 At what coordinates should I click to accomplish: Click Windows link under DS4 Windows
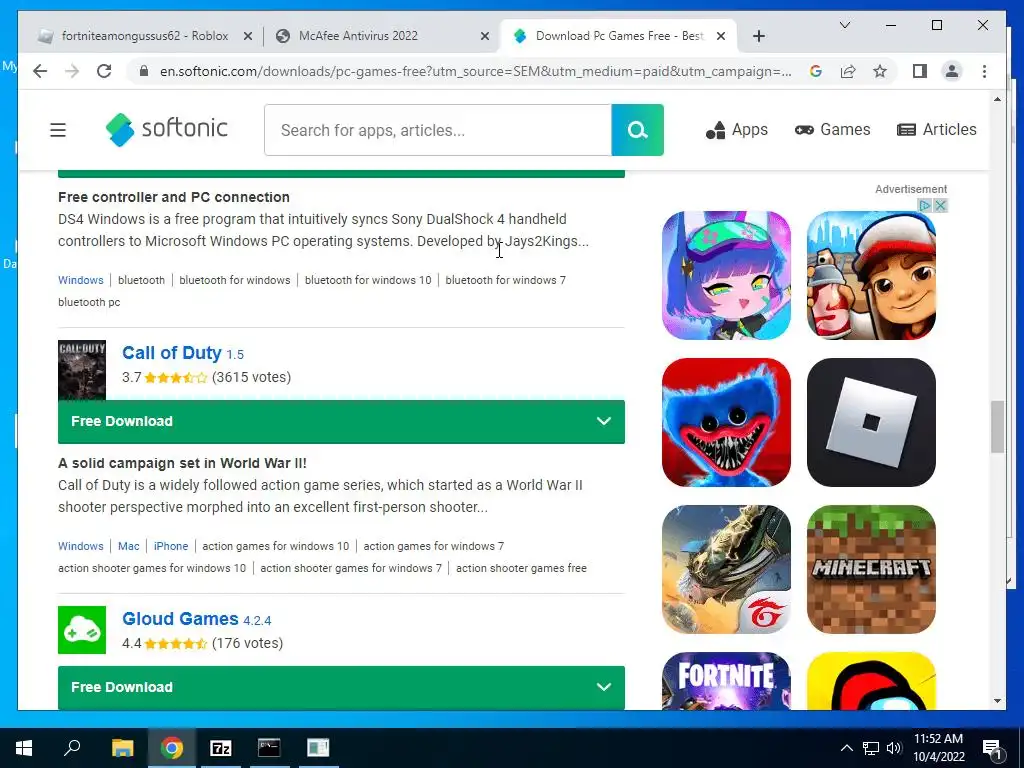[80, 280]
